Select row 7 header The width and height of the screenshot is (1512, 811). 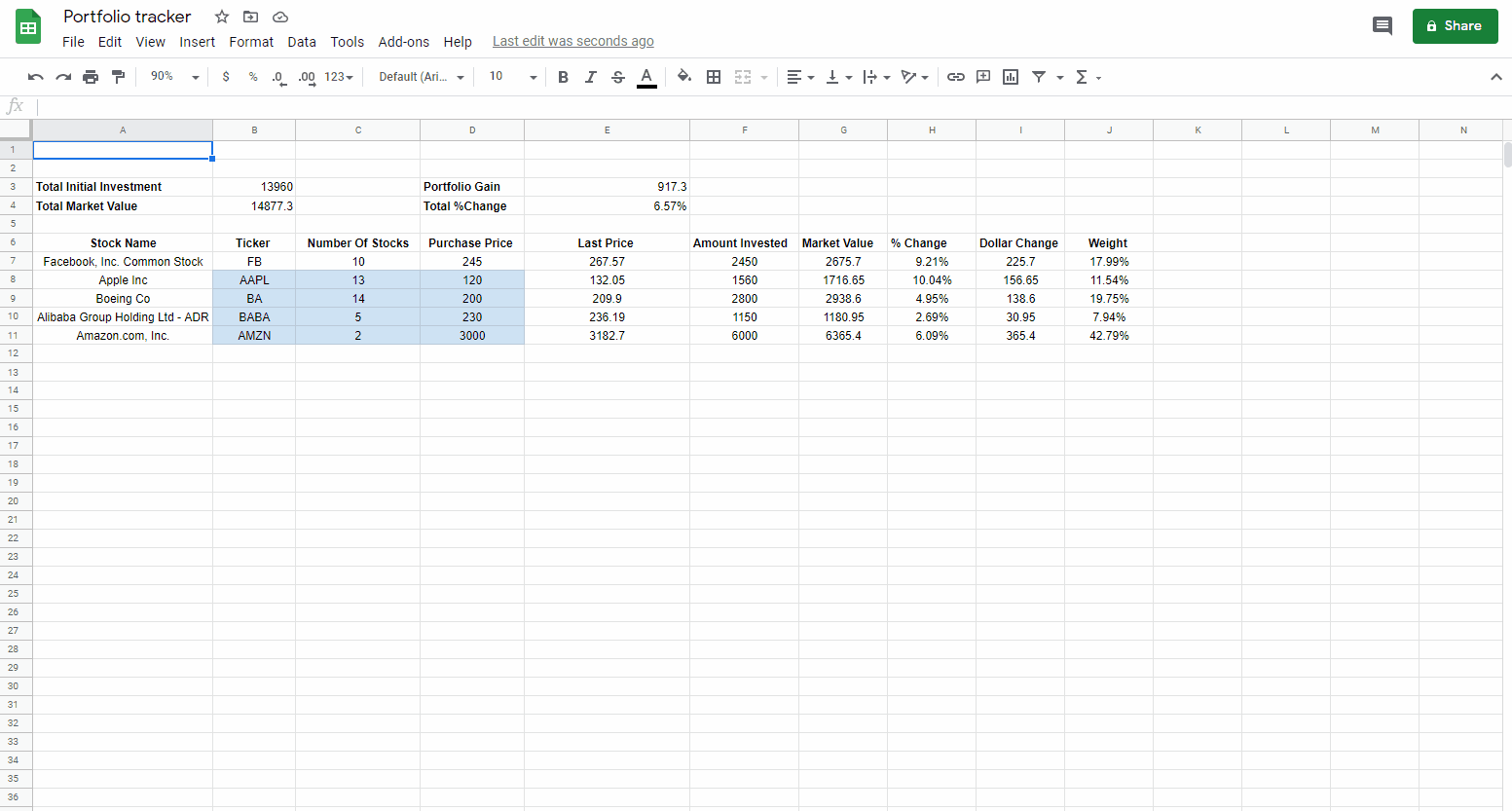[x=16, y=262]
